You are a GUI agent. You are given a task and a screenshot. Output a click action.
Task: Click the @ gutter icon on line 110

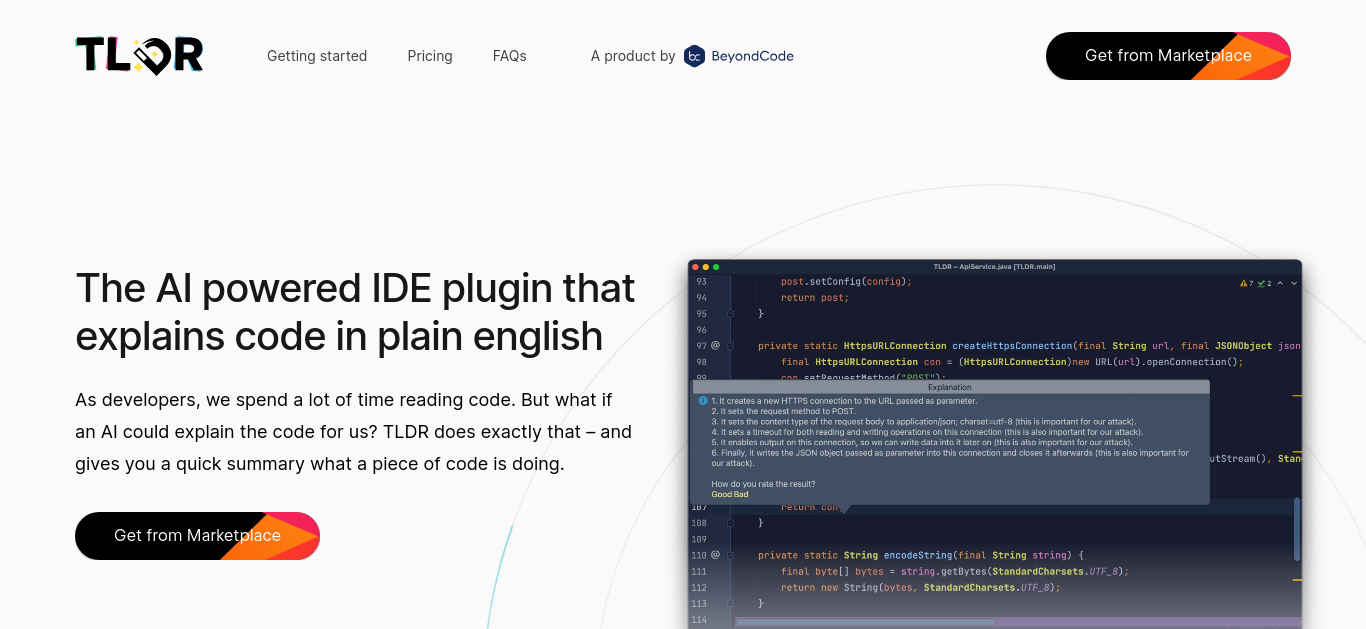click(x=715, y=555)
